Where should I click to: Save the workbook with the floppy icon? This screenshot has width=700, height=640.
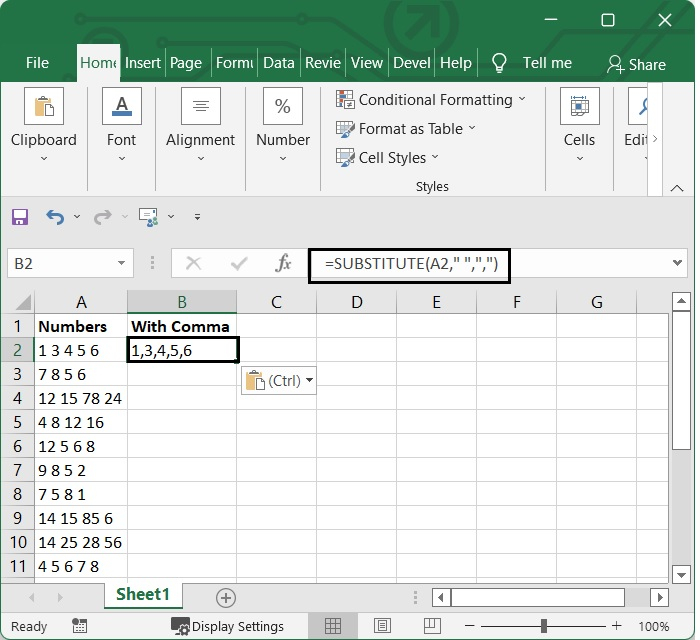point(20,217)
